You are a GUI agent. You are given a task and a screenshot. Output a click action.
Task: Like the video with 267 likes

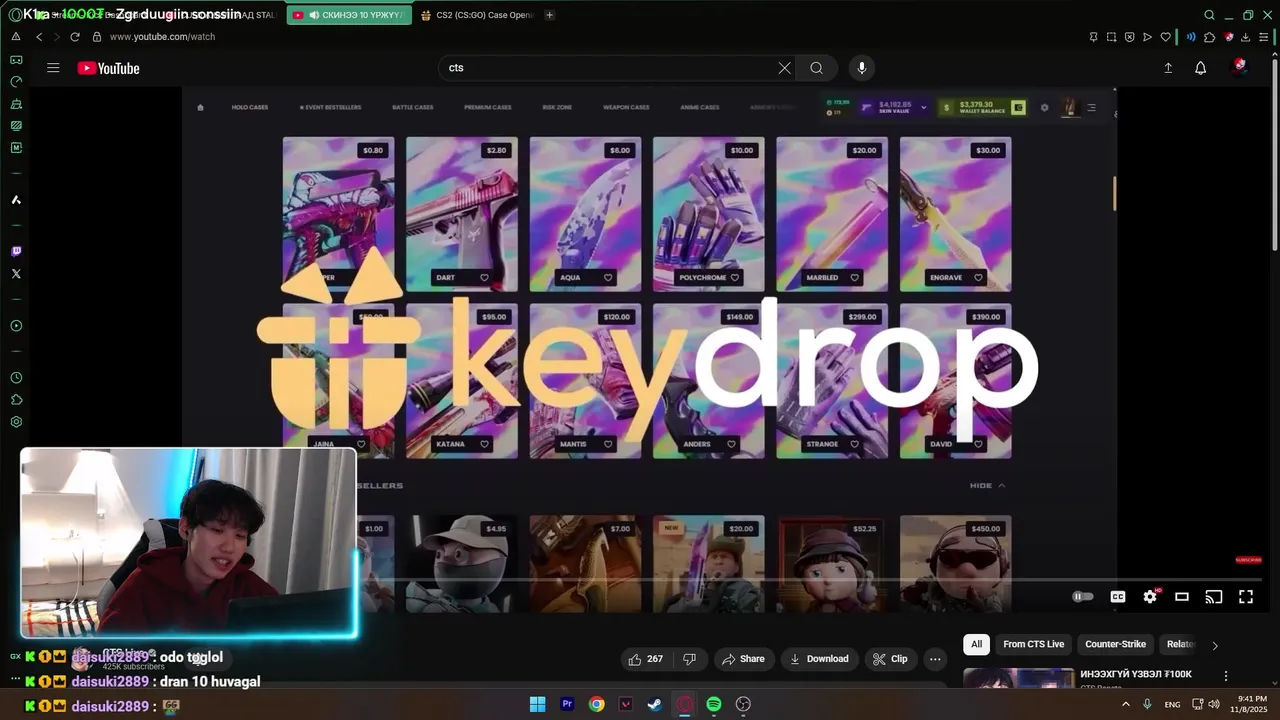(645, 659)
